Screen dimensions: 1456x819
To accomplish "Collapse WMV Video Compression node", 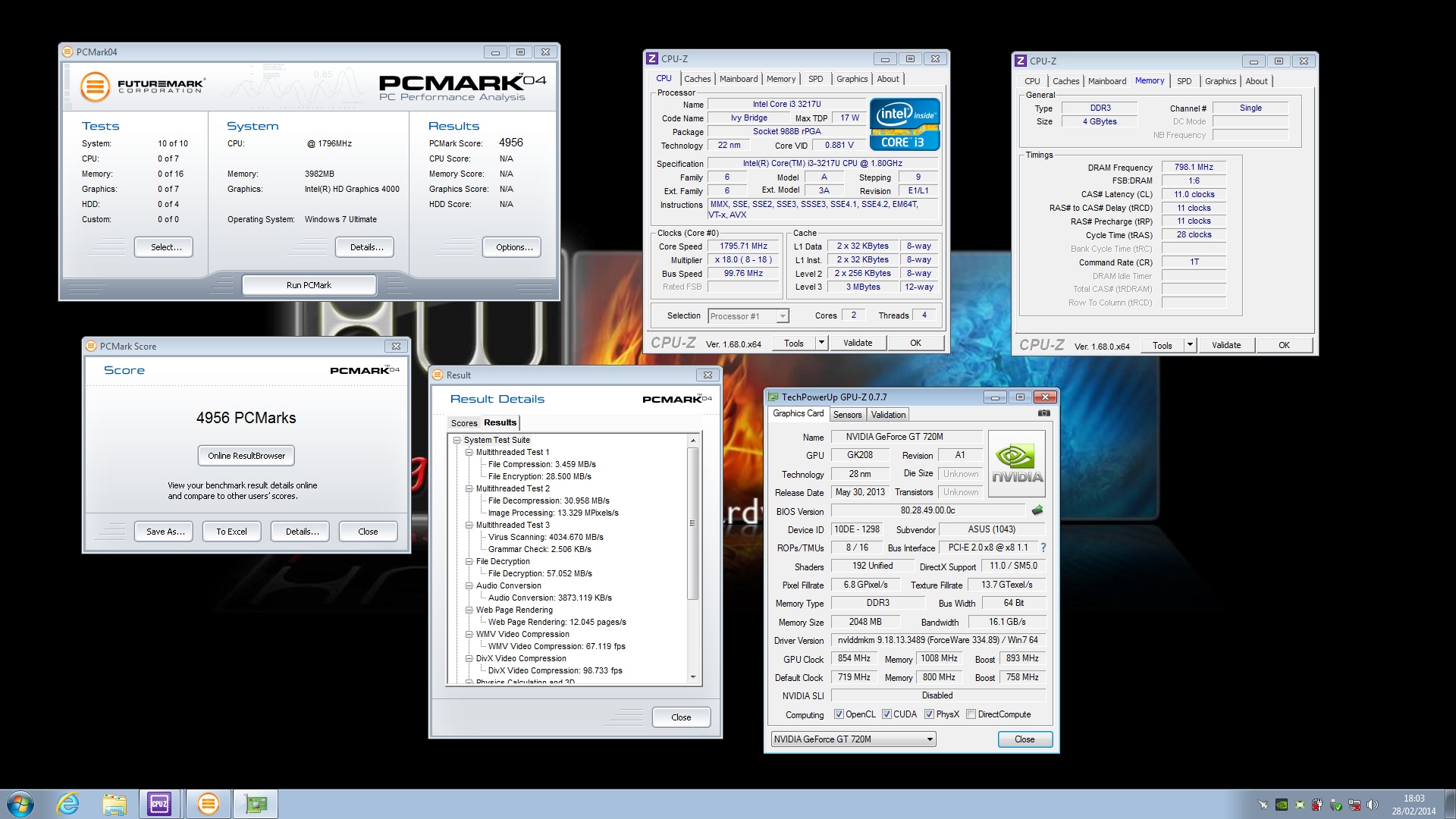I will click(469, 634).
